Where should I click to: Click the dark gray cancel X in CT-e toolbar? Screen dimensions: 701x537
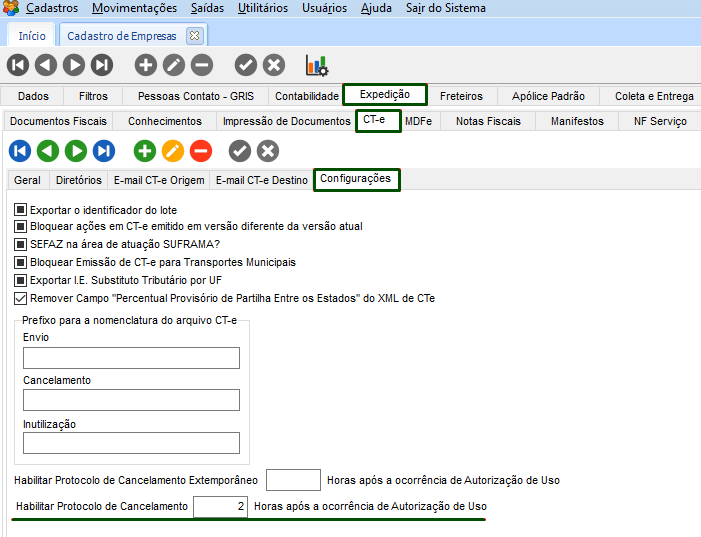point(268,151)
